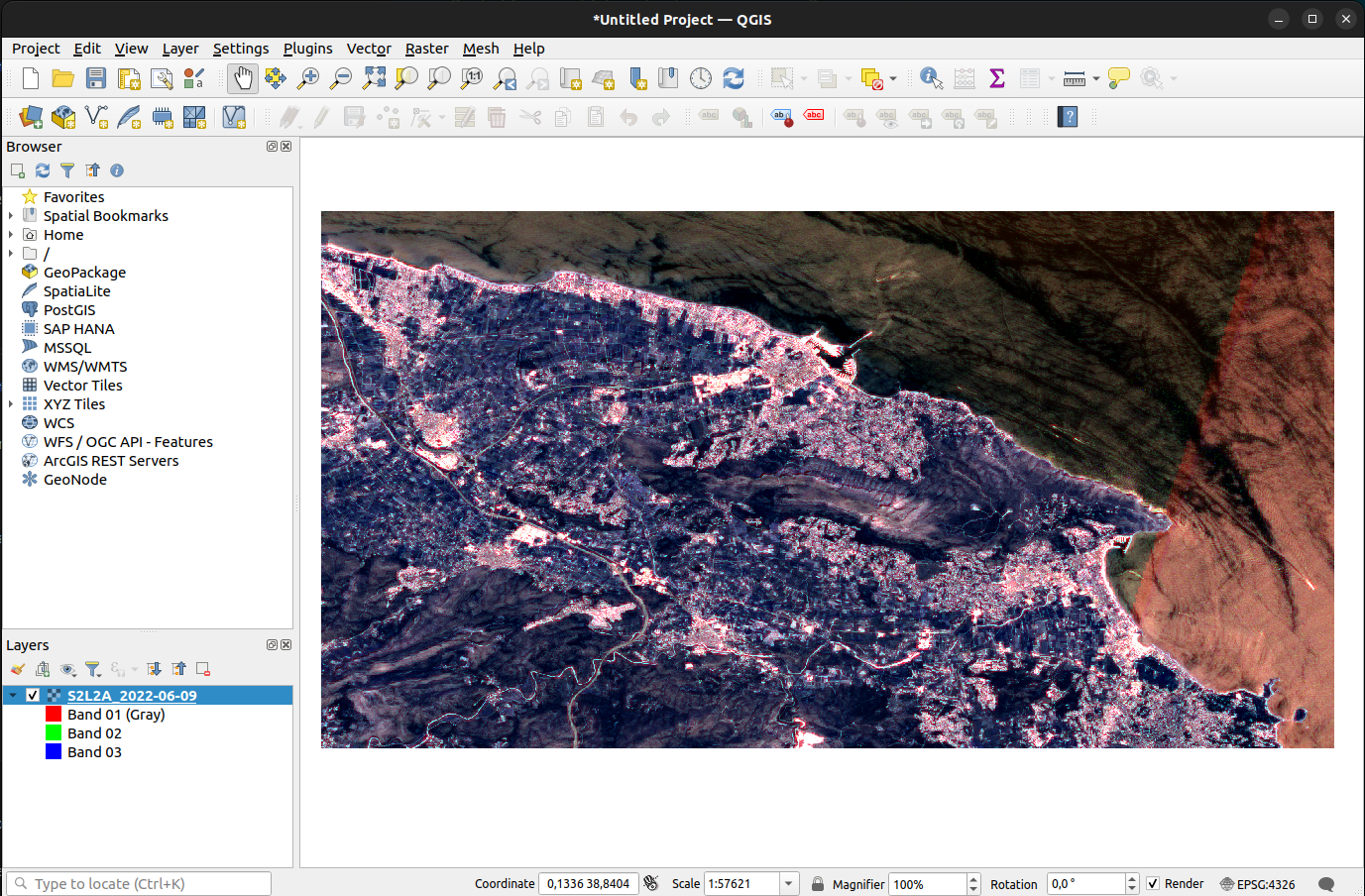
Task: Toggle the Render checkbox in status bar
Action: (x=1153, y=883)
